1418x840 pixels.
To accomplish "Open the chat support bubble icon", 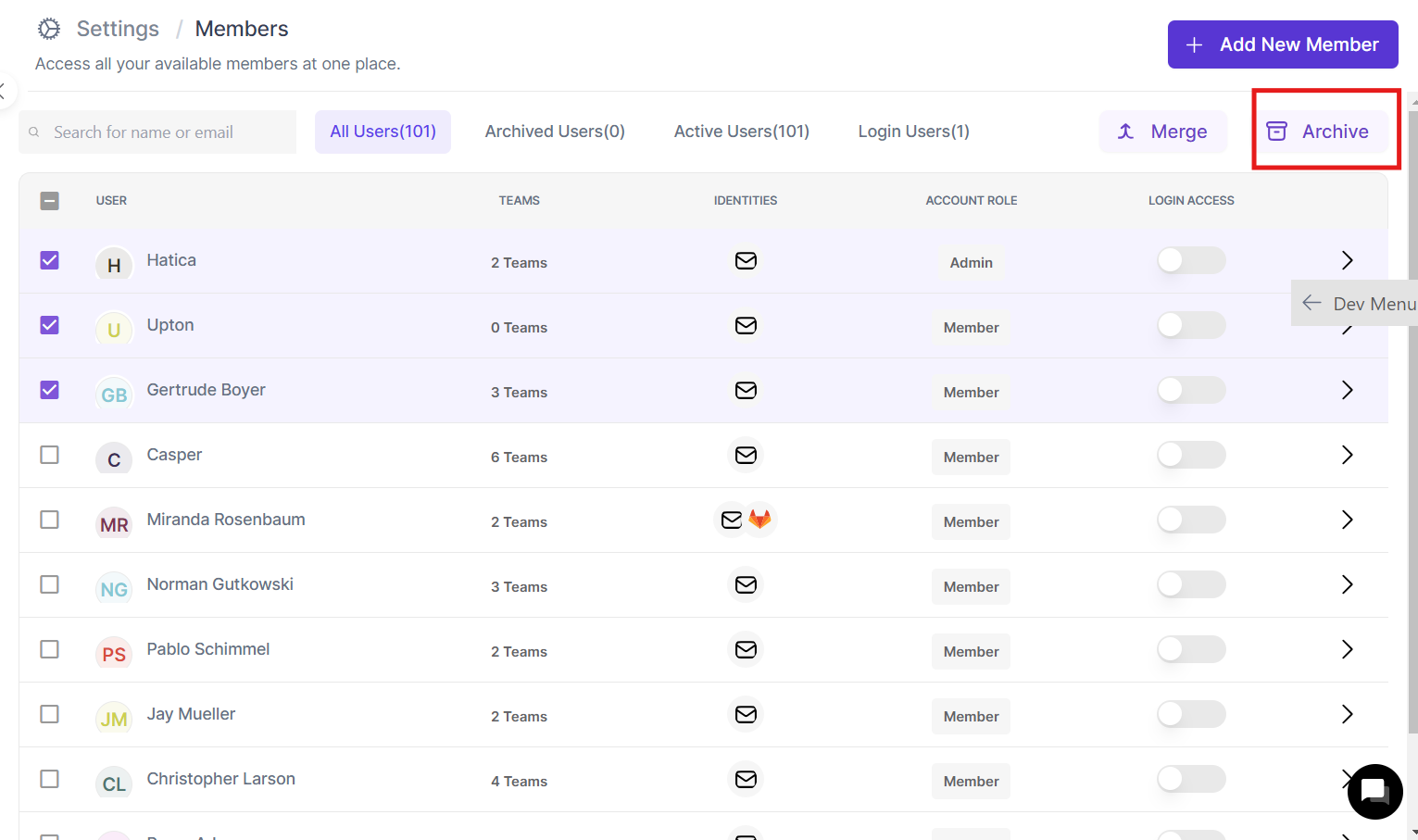I will [1374, 792].
